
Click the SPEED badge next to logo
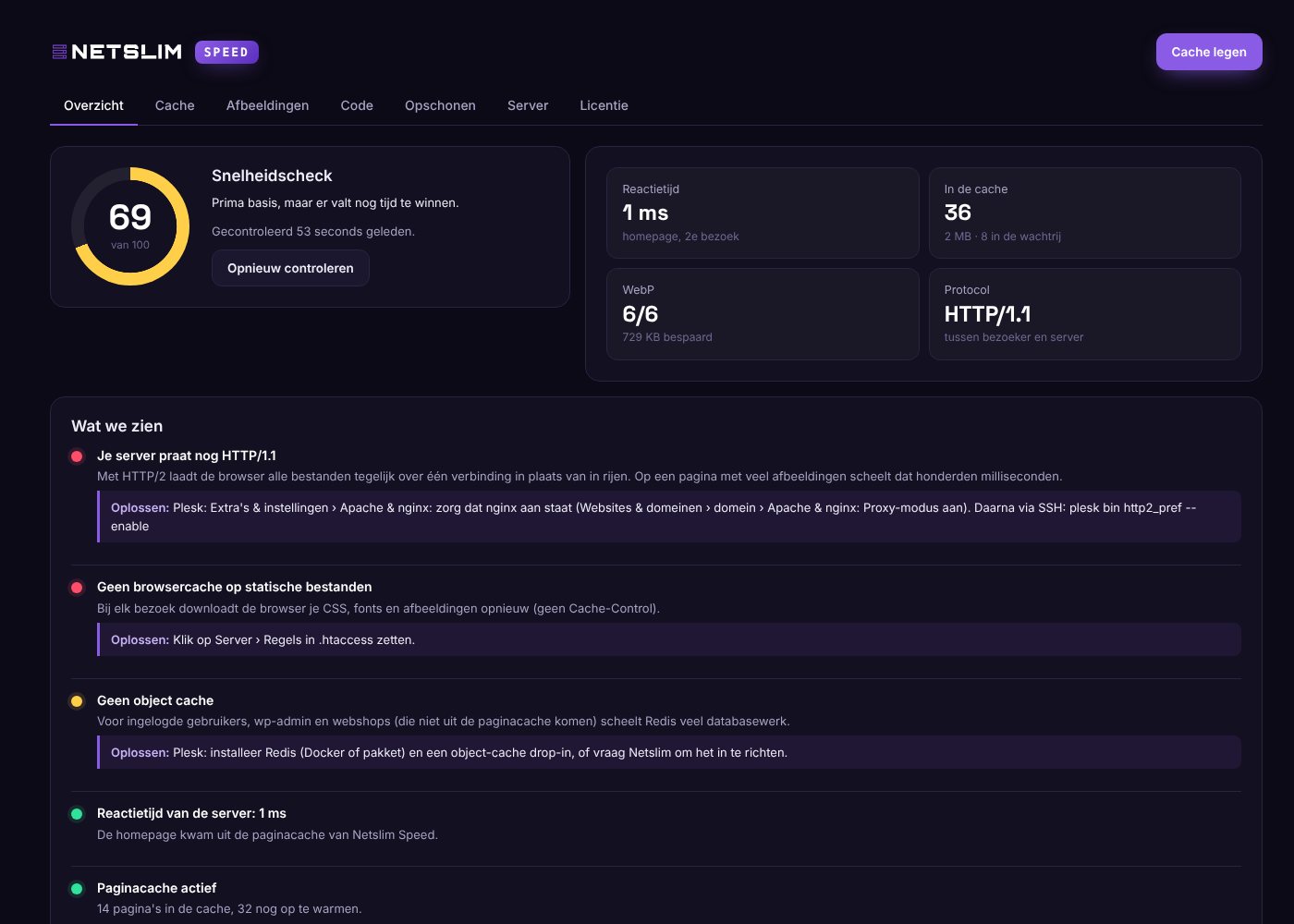point(226,52)
